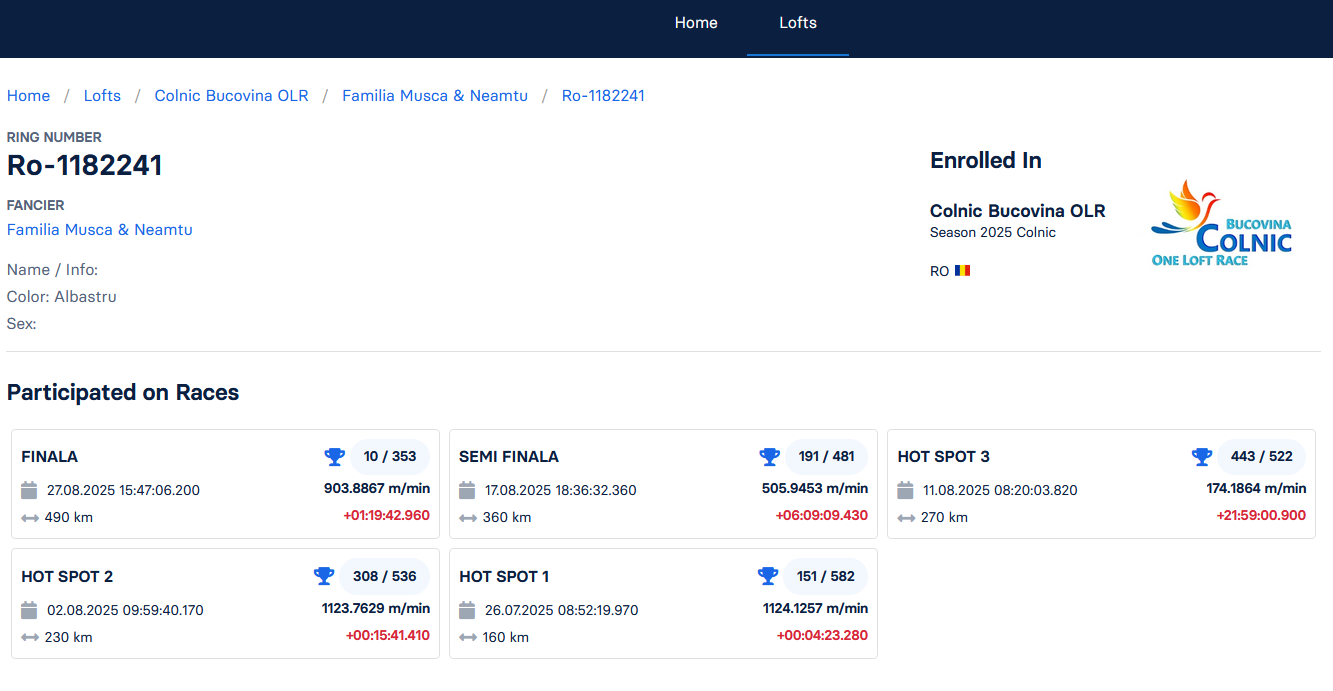Click the distance arrow icon beside 230 km
Screen dimensions: 1333x691
[29, 638]
